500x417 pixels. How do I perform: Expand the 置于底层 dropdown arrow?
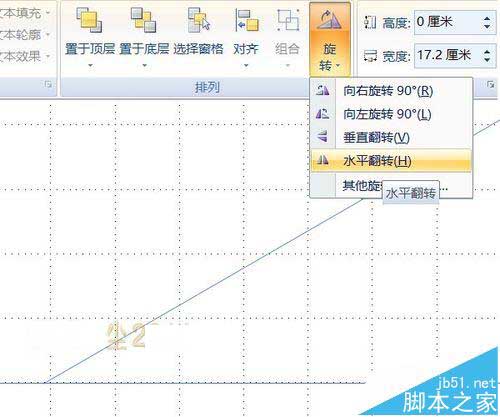click(144, 65)
